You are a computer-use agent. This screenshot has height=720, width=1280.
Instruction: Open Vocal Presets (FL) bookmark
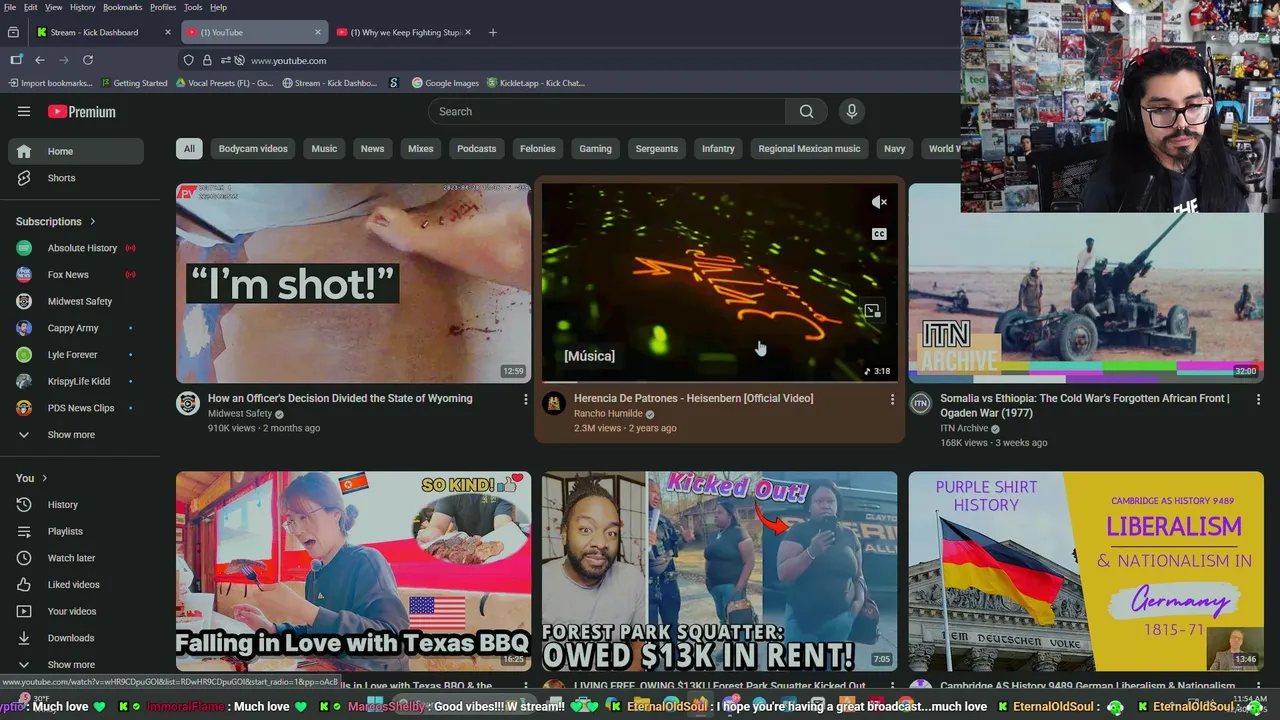pyautogui.click(x=224, y=83)
